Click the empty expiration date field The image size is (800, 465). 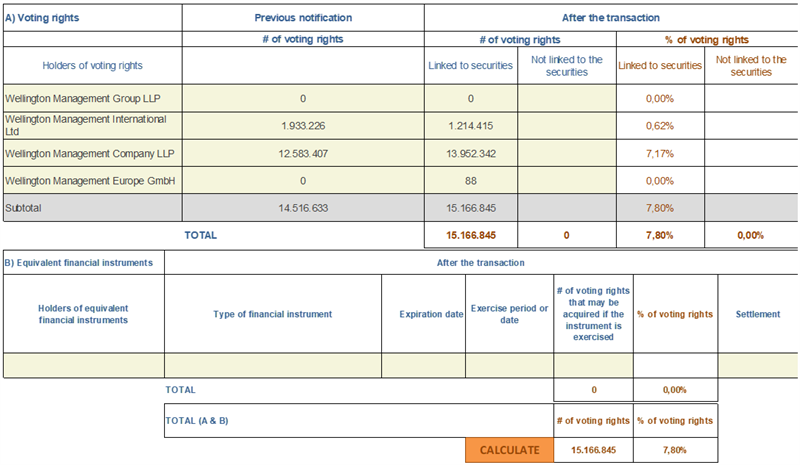pyautogui.click(x=425, y=365)
